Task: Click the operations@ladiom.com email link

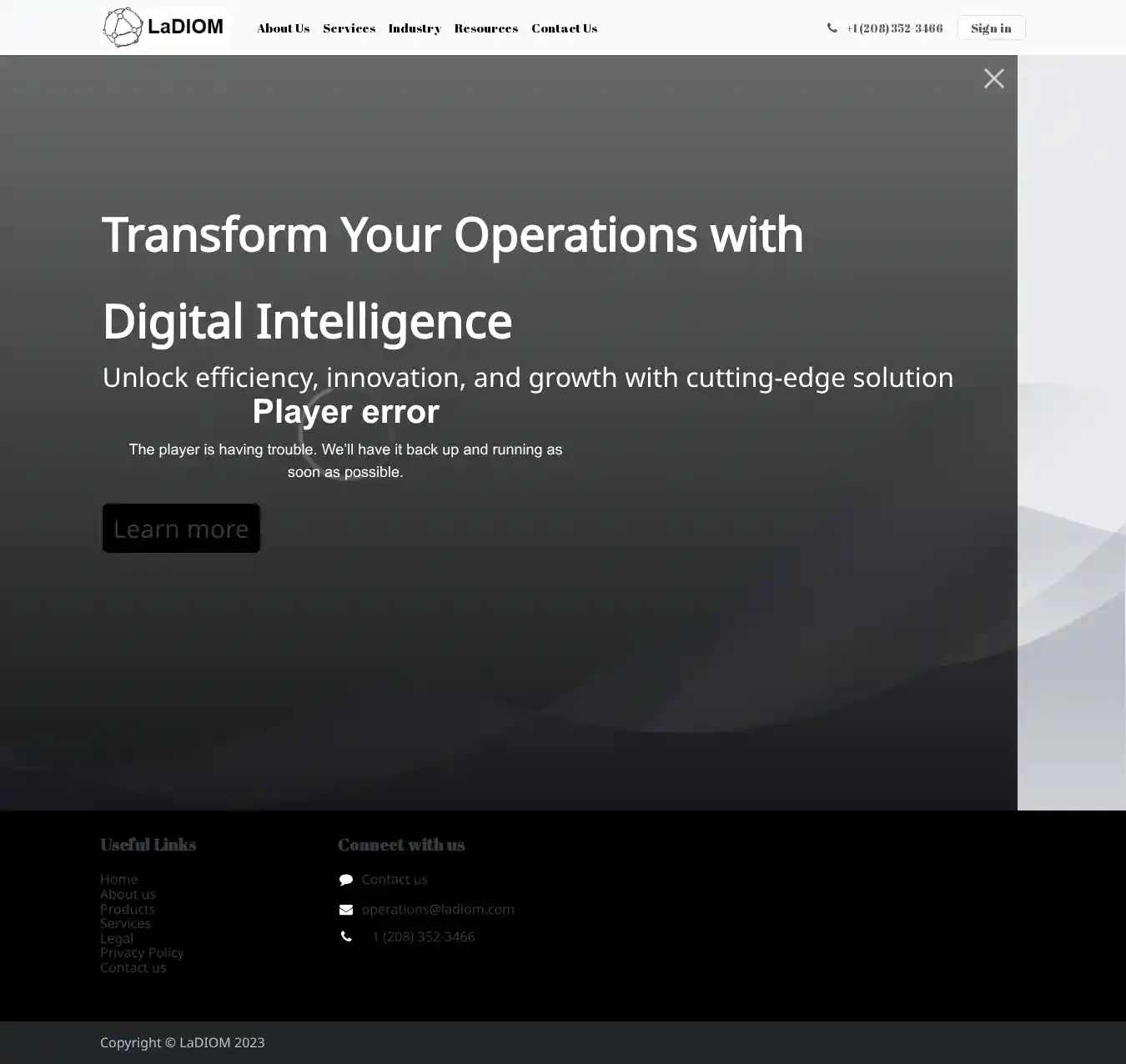Action: (x=437, y=909)
